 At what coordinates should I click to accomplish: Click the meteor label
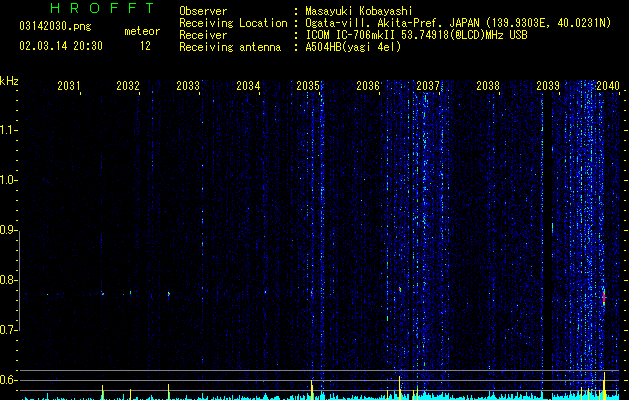point(142,31)
